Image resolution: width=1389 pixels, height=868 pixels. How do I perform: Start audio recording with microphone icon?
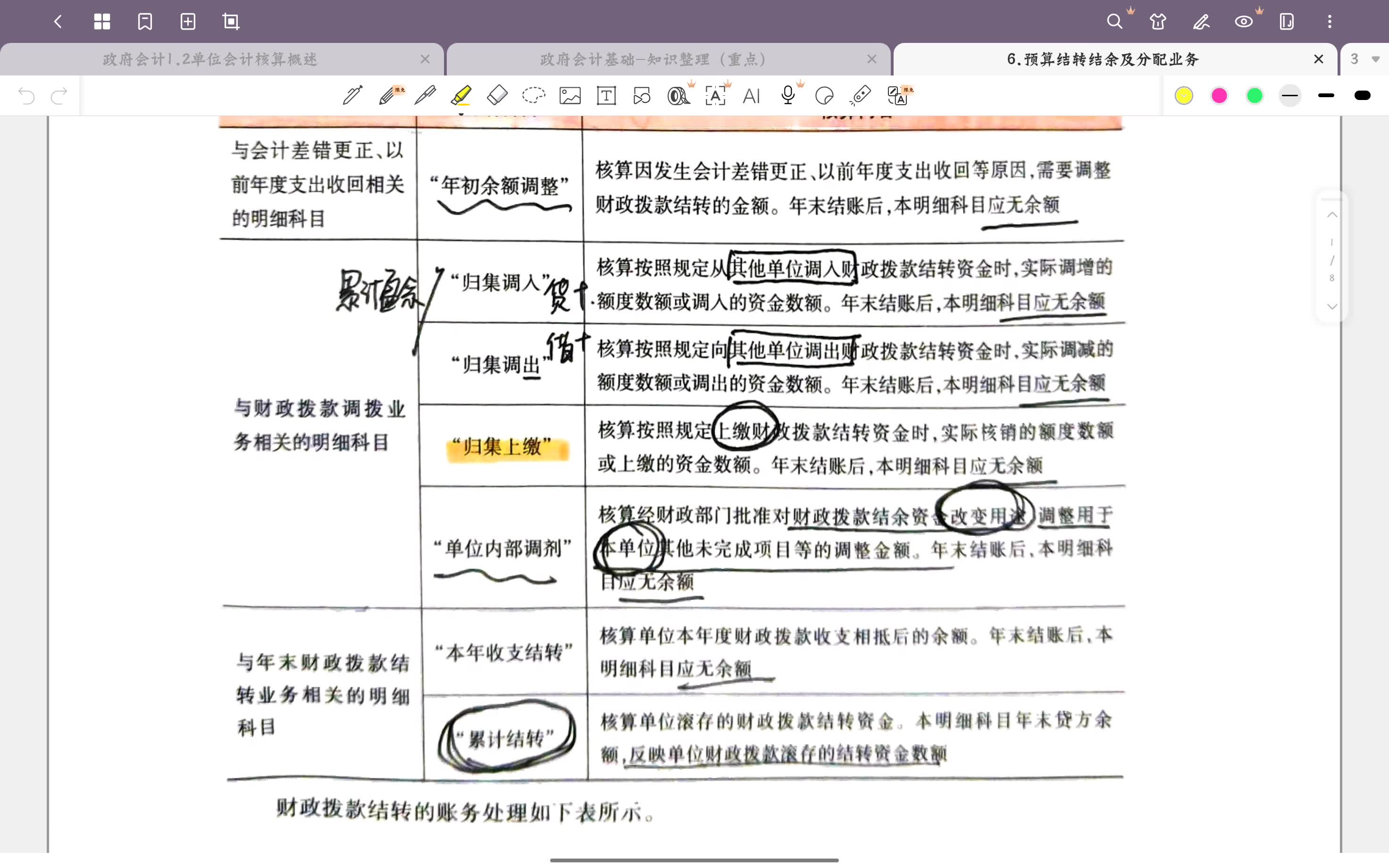click(x=787, y=95)
